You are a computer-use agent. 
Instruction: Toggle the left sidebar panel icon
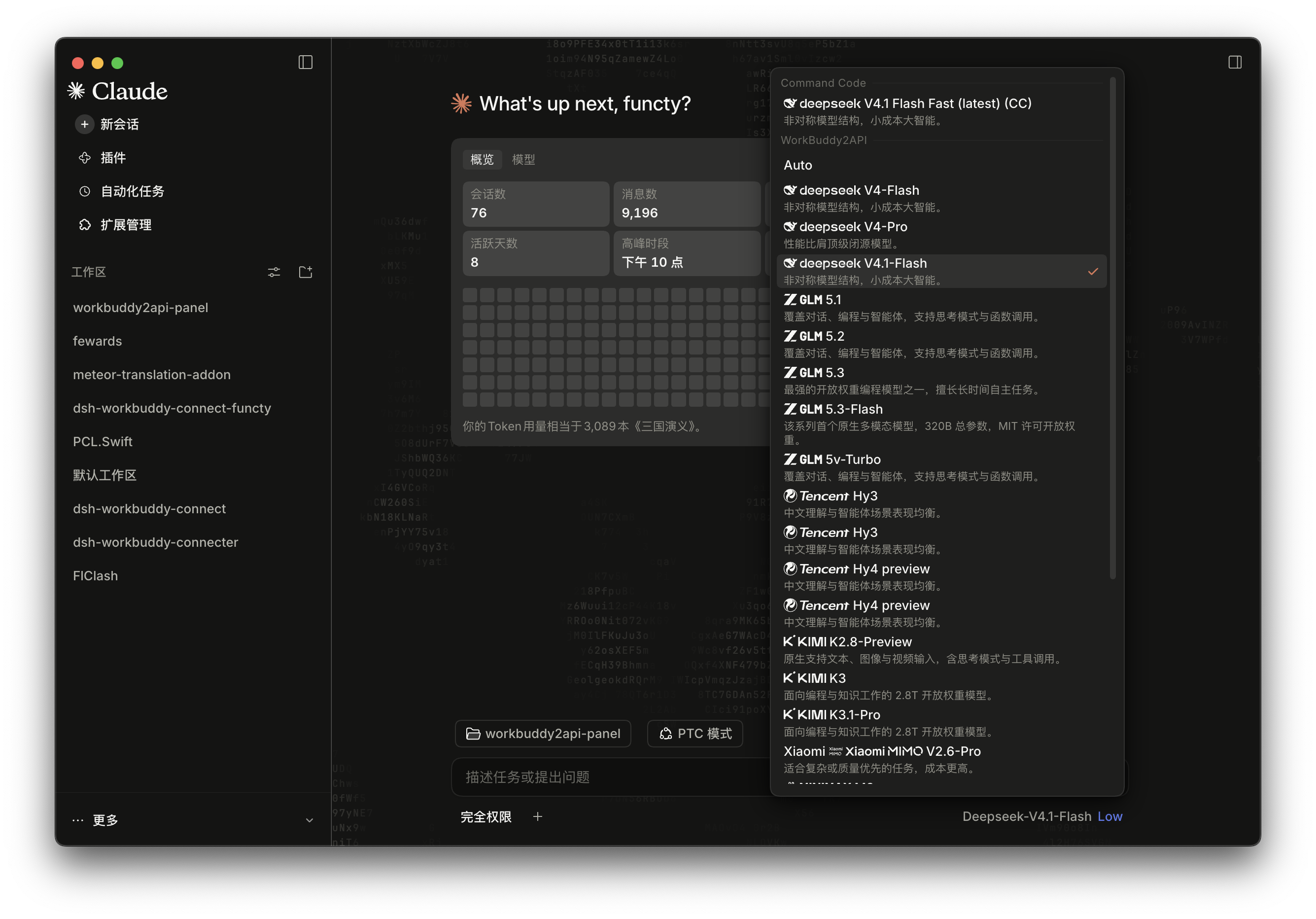(x=306, y=62)
